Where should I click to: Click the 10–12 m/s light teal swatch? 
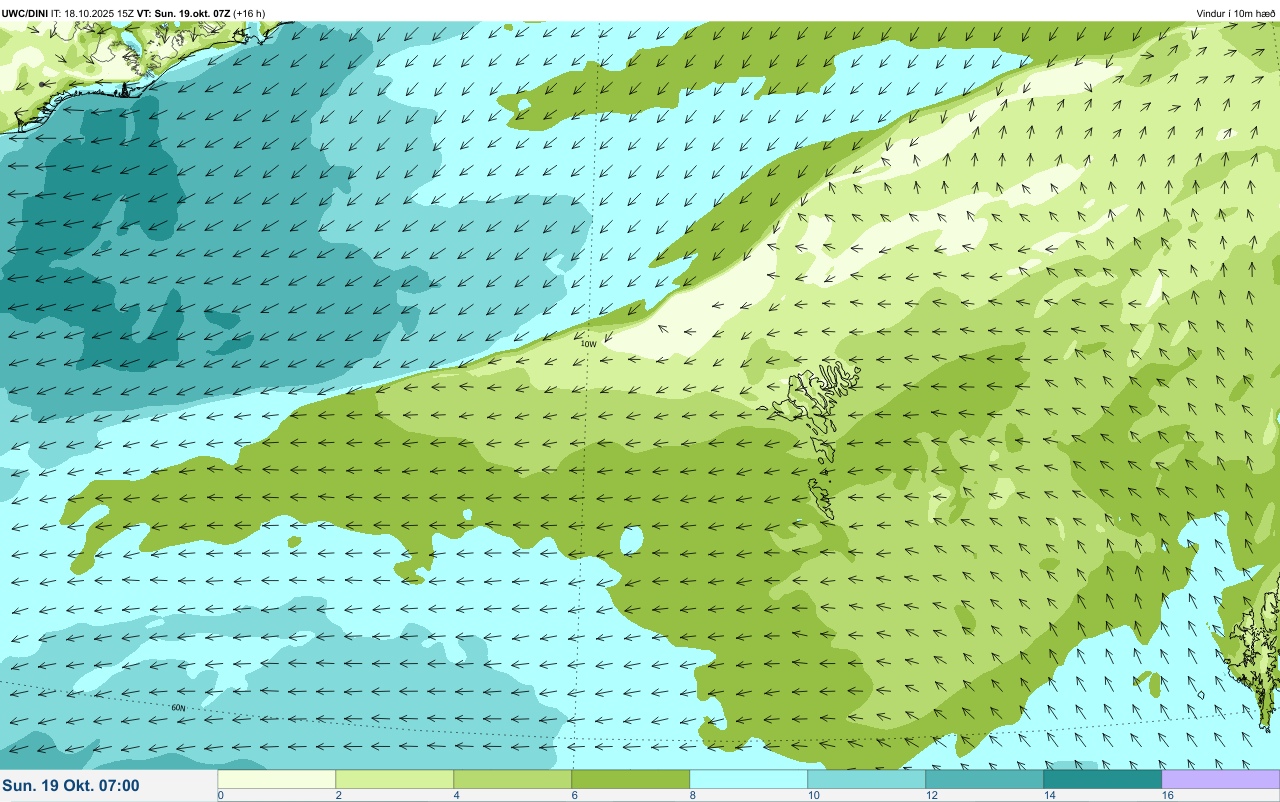pyautogui.click(x=867, y=779)
